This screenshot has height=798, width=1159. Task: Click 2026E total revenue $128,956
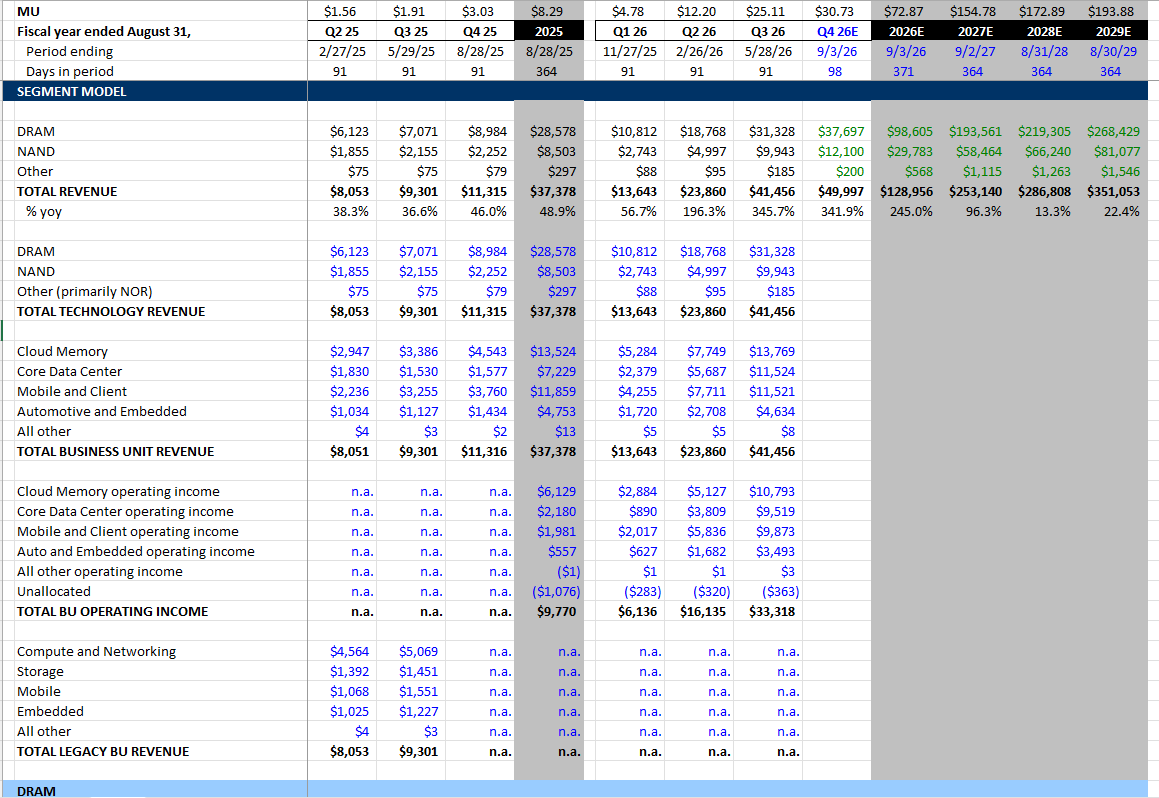click(906, 191)
